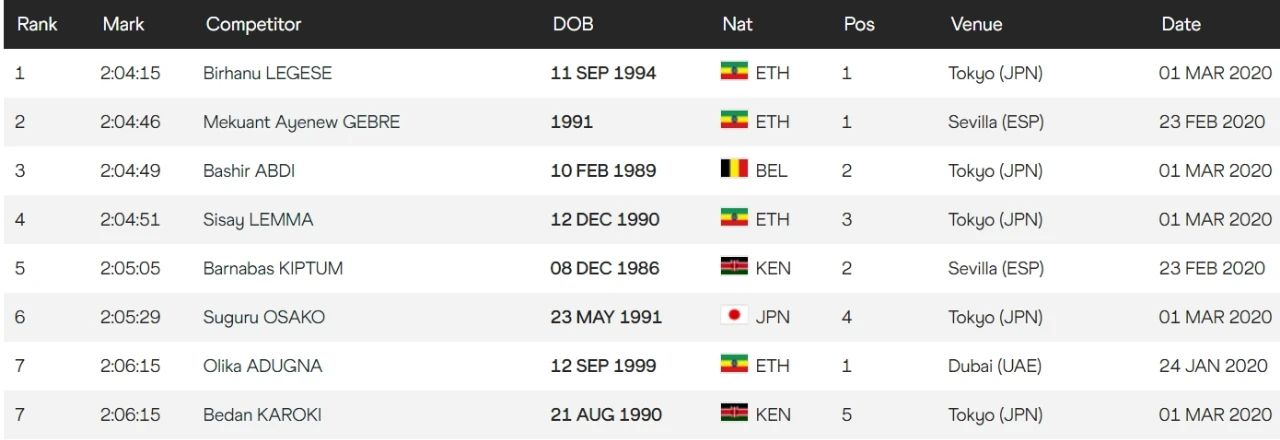Click the Ethiopian flag in Mekuant Ayenew Gebre's row
This screenshot has height=440, width=1280.
[x=734, y=121]
